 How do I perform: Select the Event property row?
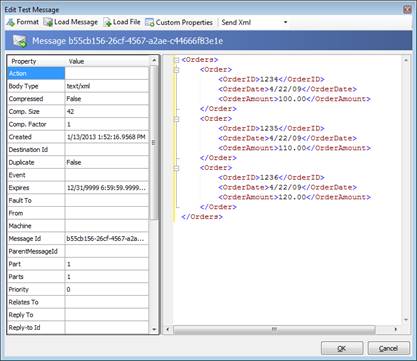point(78,175)
